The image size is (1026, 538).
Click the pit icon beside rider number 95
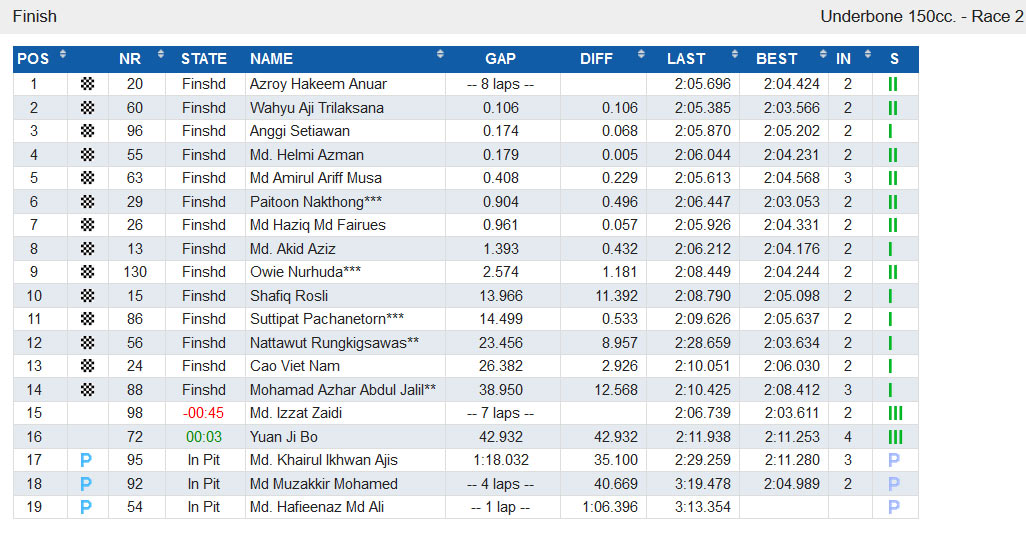86,460
